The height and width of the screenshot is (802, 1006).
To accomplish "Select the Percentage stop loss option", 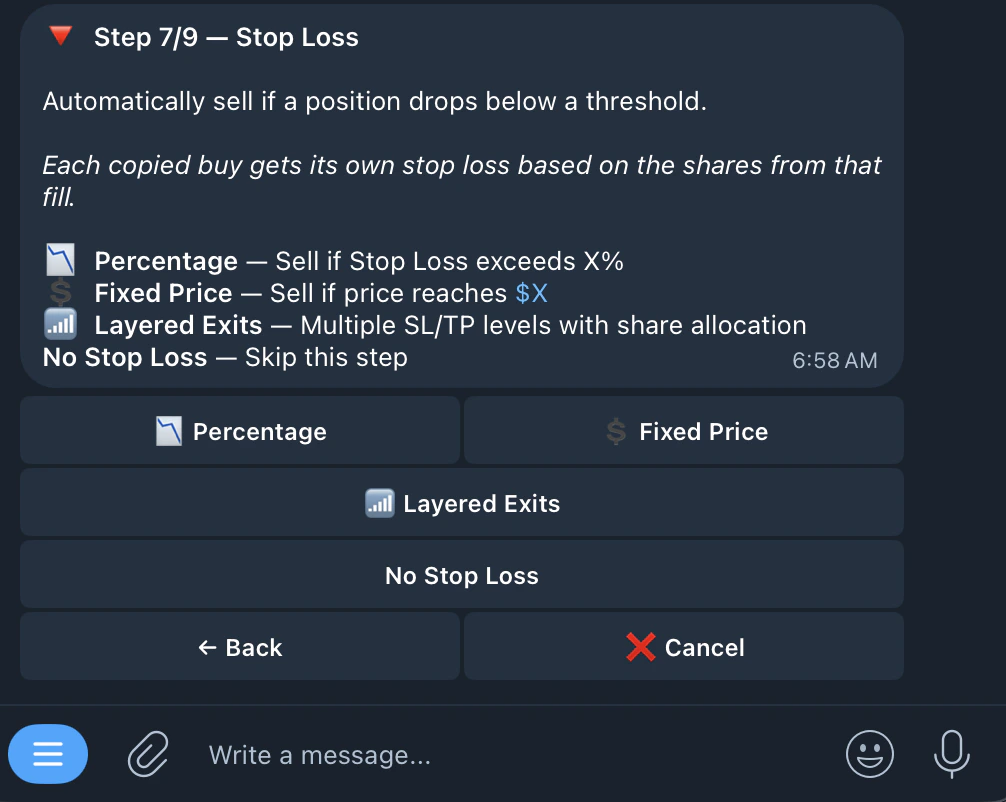I will click(240, 431).
